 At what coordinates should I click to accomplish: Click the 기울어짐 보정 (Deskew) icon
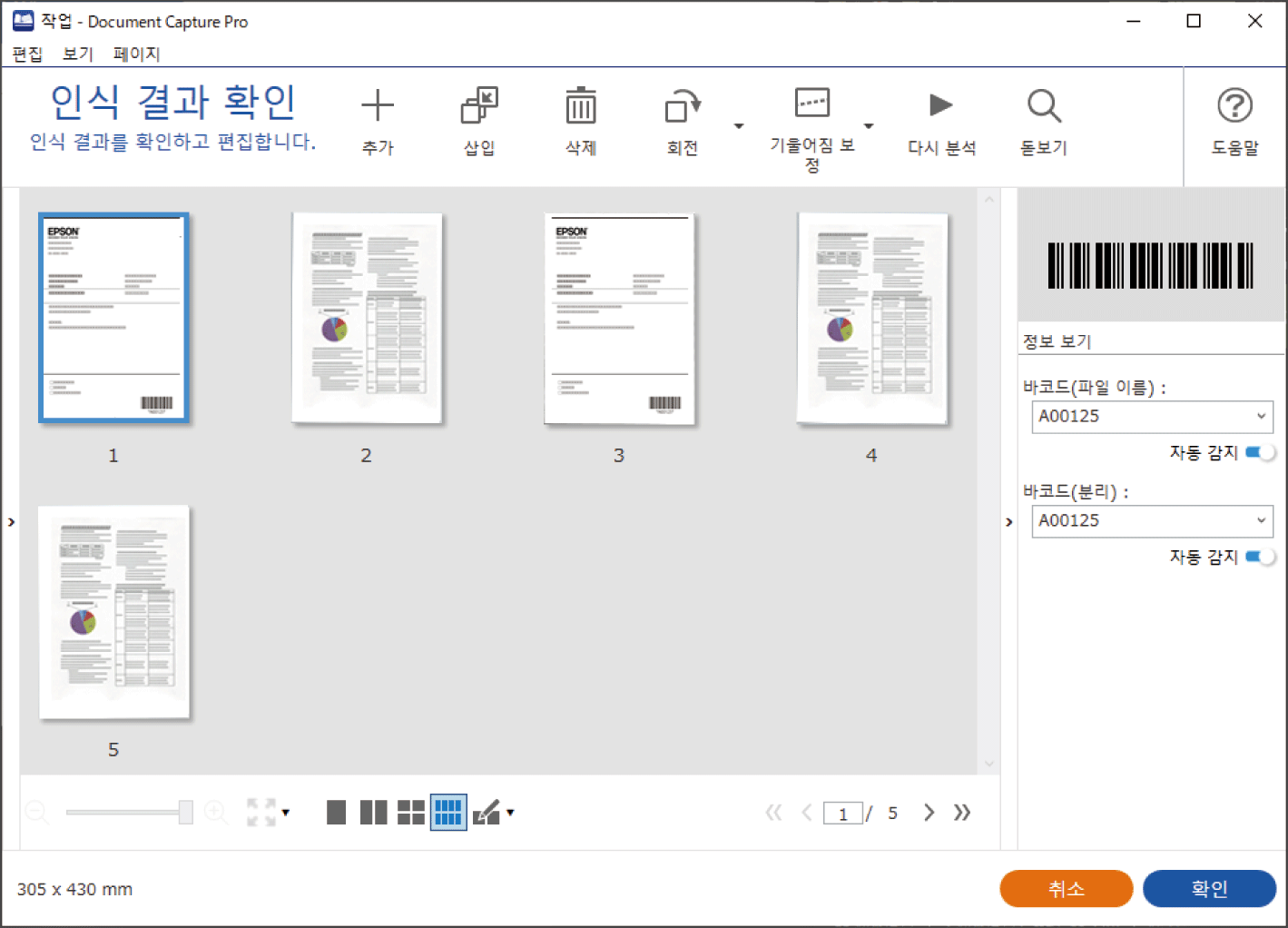[811, 104]
